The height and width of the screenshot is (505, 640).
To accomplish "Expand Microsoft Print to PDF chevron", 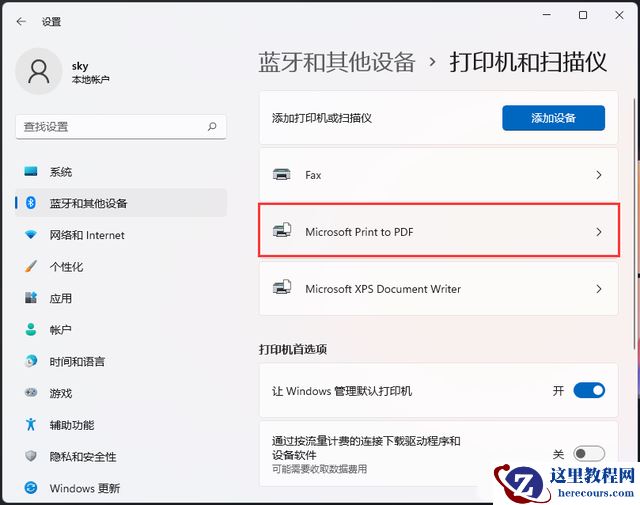I will click(598, 232).
